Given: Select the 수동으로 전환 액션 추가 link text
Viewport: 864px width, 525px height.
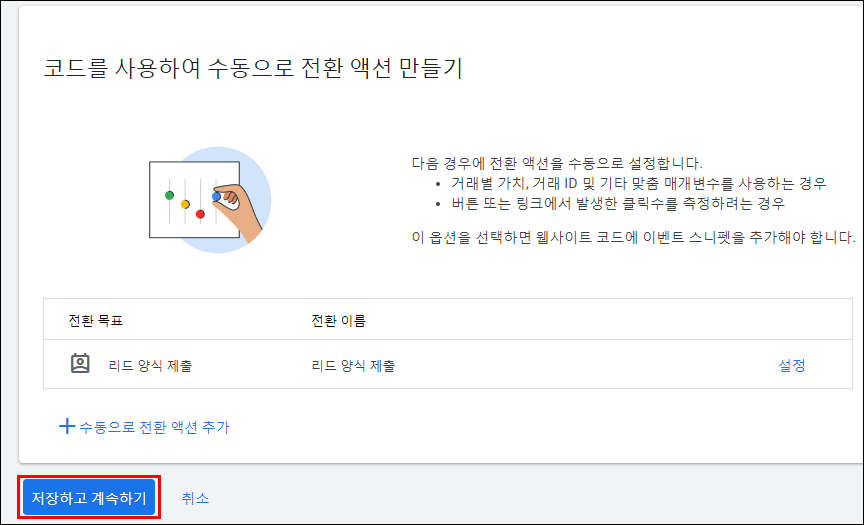Looking at the screenshot, I should [x=153, y=427].
